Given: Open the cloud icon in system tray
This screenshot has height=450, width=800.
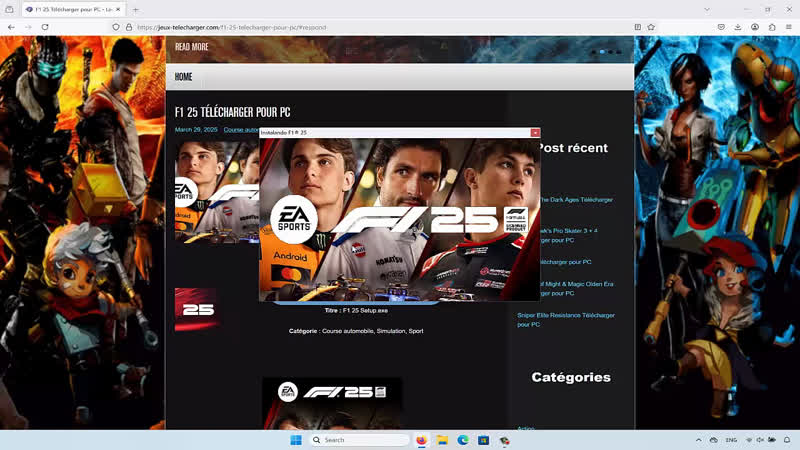Looking at the screenshot, I should [x=714, y=440].
